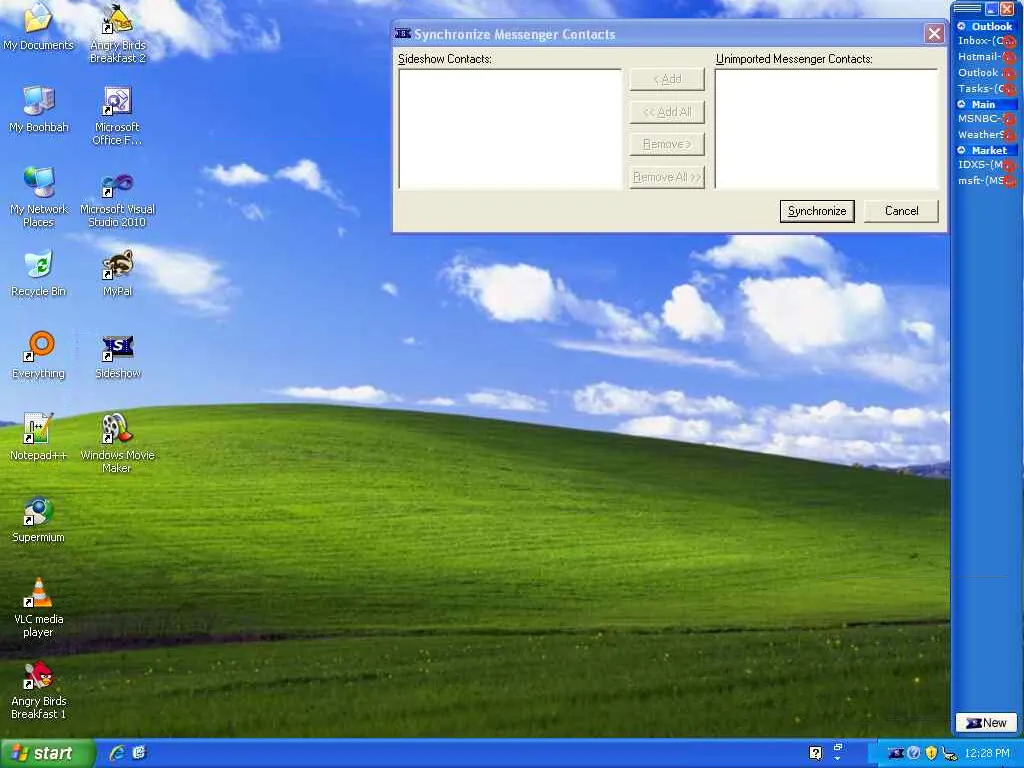This screenshot has height=768, width=1024.
Task: Click the red status icon beside MSNBC
Action: (1010, 120)
